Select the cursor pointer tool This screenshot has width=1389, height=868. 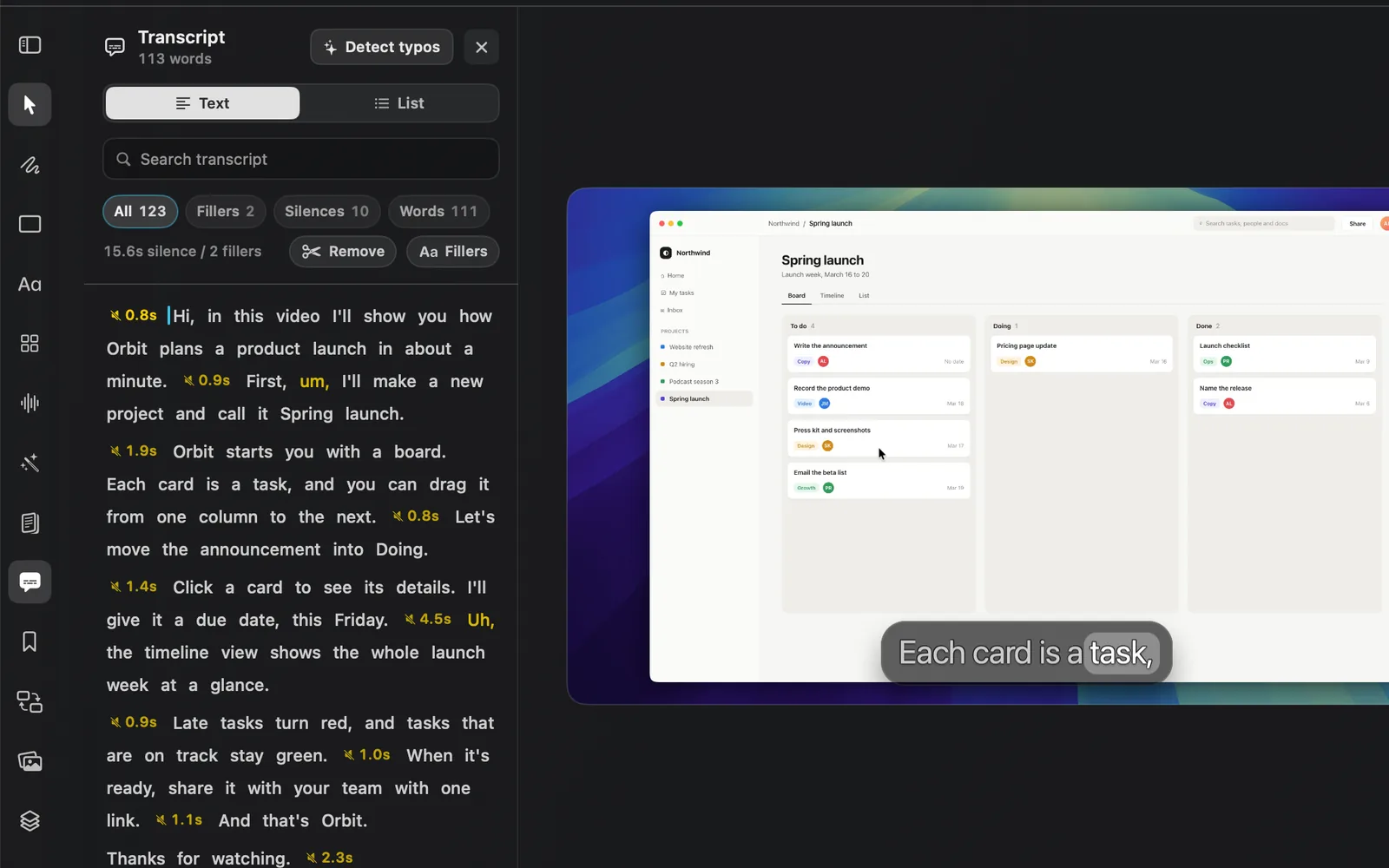30,105
